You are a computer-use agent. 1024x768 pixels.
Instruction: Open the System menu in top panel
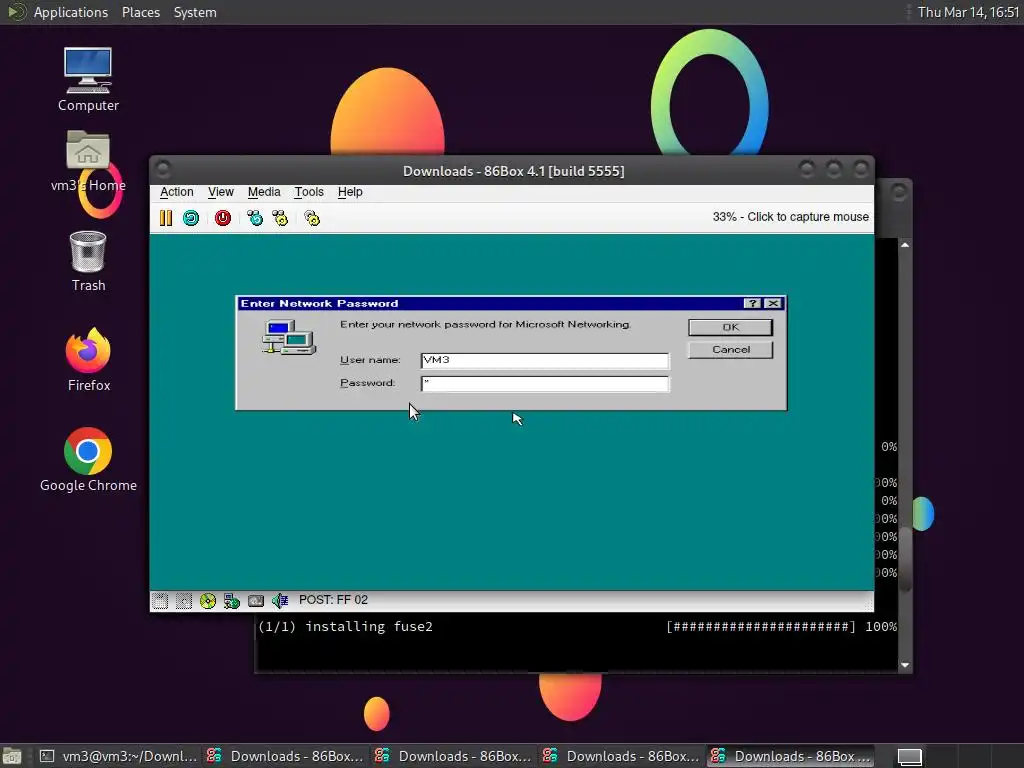point(195,12)
